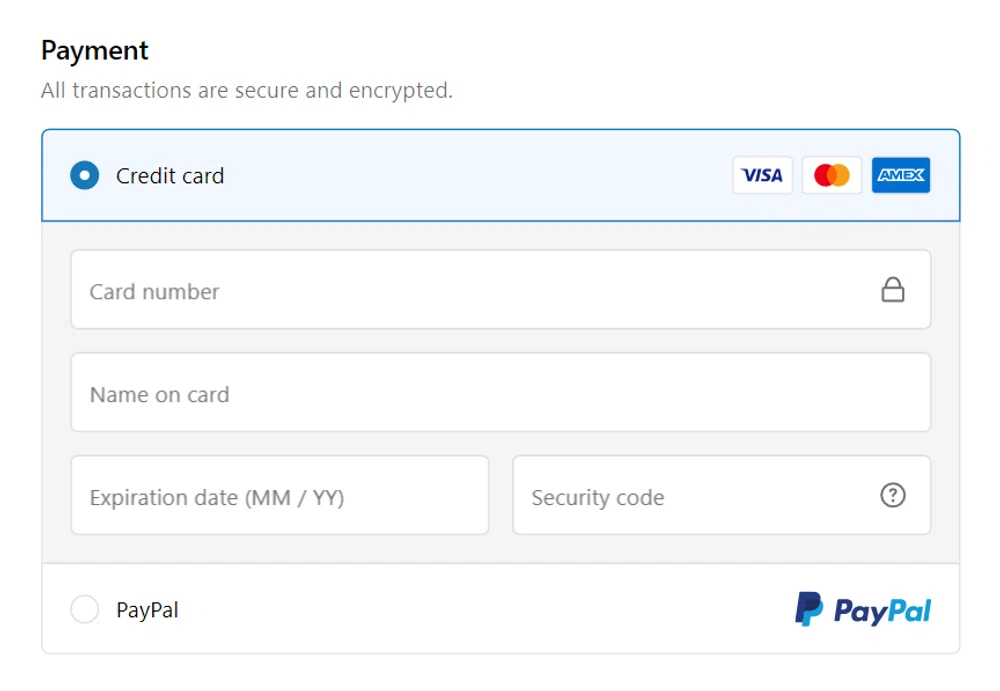Click the question mark icon for CVV help
The width and height of the screenshot is (1000, 691).
pos(893,495)
